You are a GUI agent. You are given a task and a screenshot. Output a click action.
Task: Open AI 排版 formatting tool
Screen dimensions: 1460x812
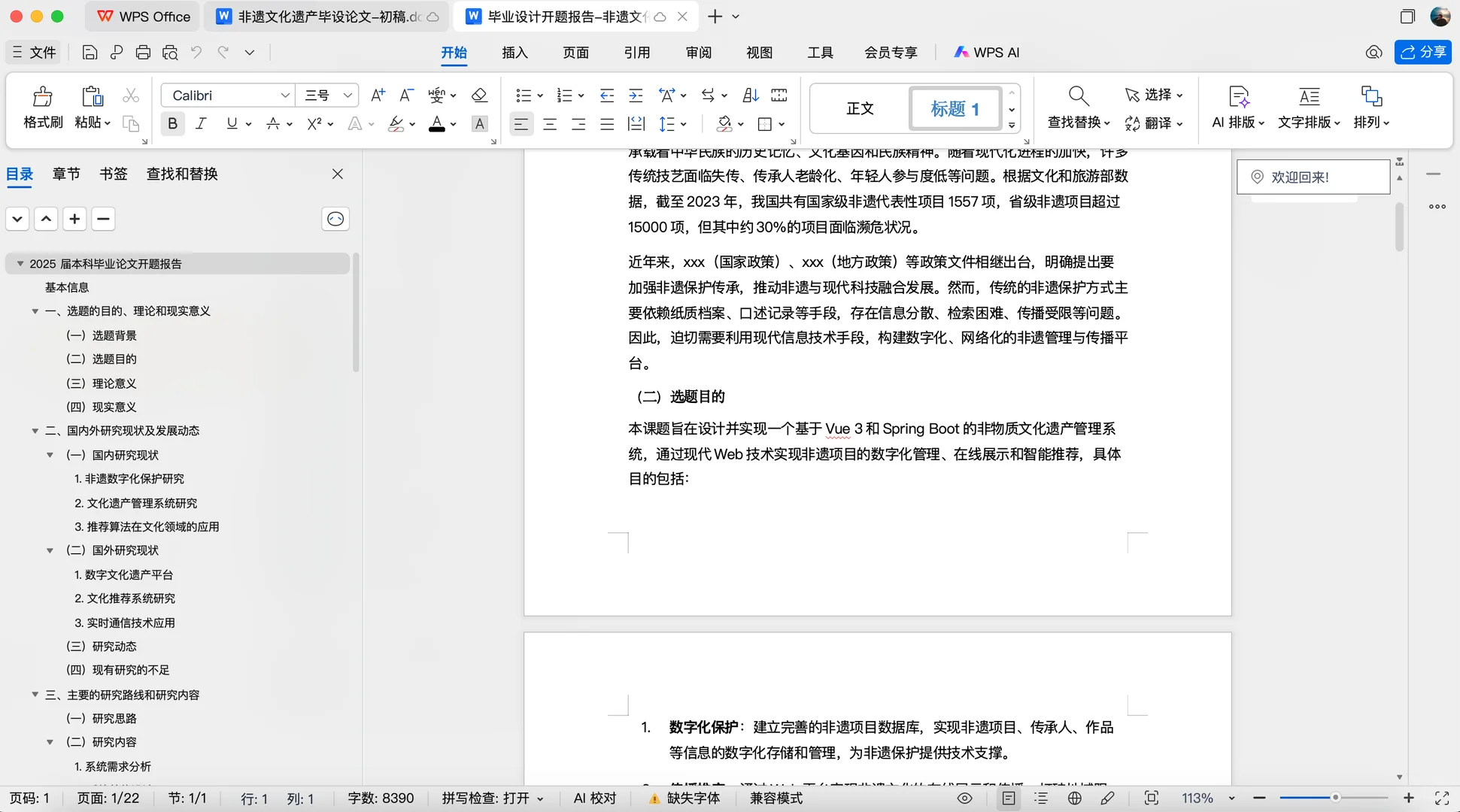(x=1237, y=107)
